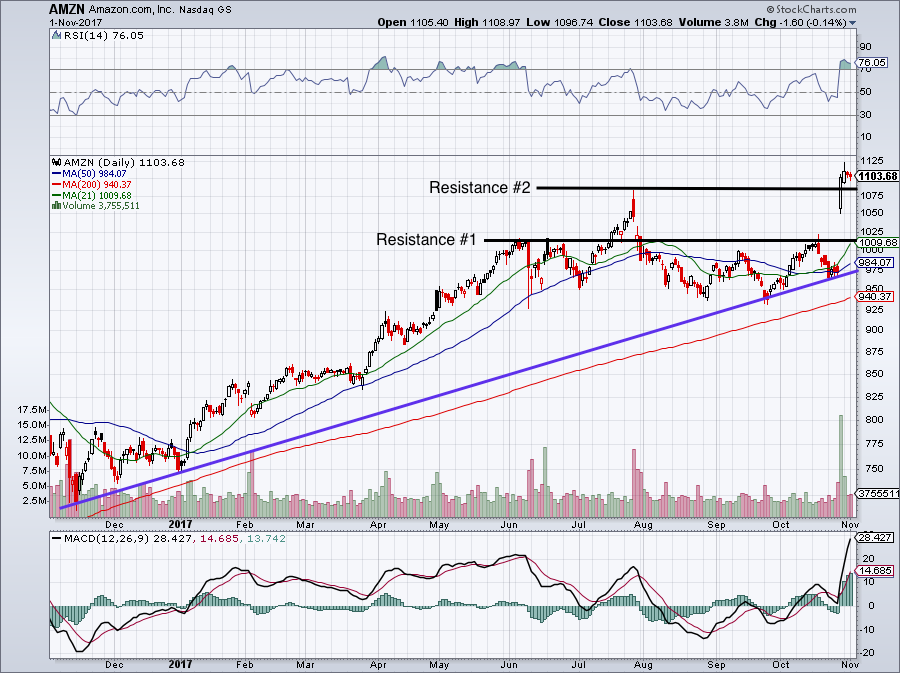
Task: Click the 28.427 MACD tag on right axis
Action: [x=875, y=538]
